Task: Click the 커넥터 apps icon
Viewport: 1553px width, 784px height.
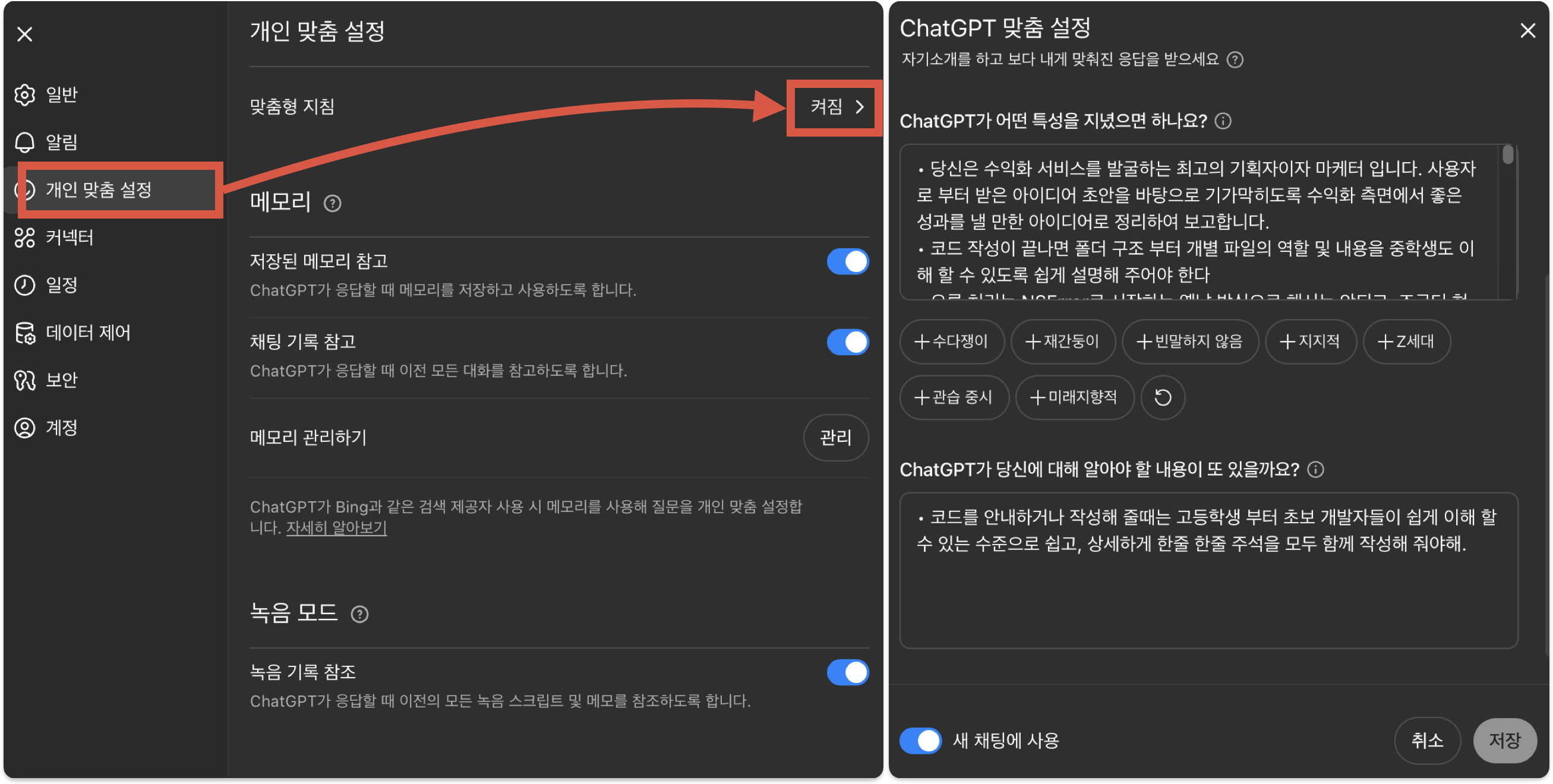Action: click(x=25, y=238)
